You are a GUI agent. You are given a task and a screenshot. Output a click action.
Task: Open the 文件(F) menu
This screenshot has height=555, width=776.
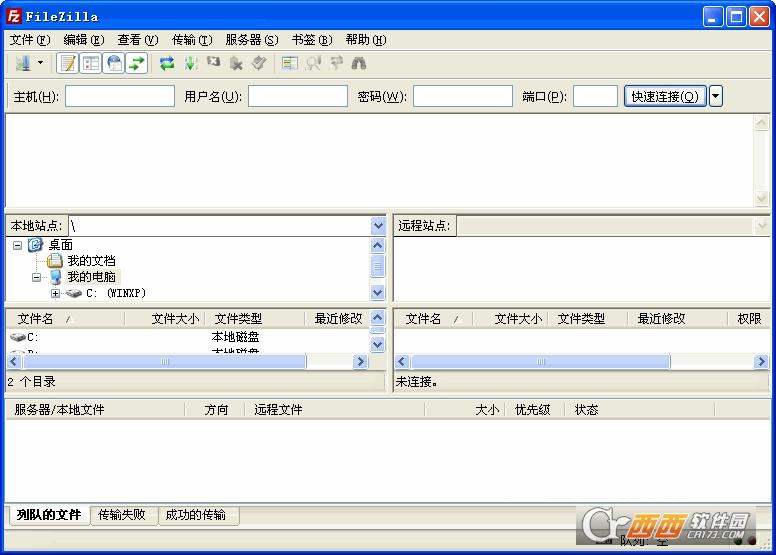30,40
